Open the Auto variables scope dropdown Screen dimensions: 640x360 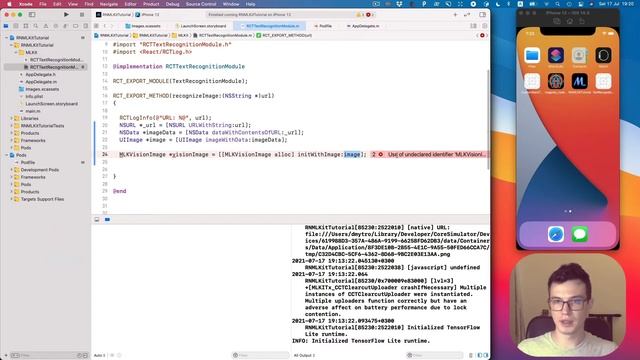[x=100, y=356]
